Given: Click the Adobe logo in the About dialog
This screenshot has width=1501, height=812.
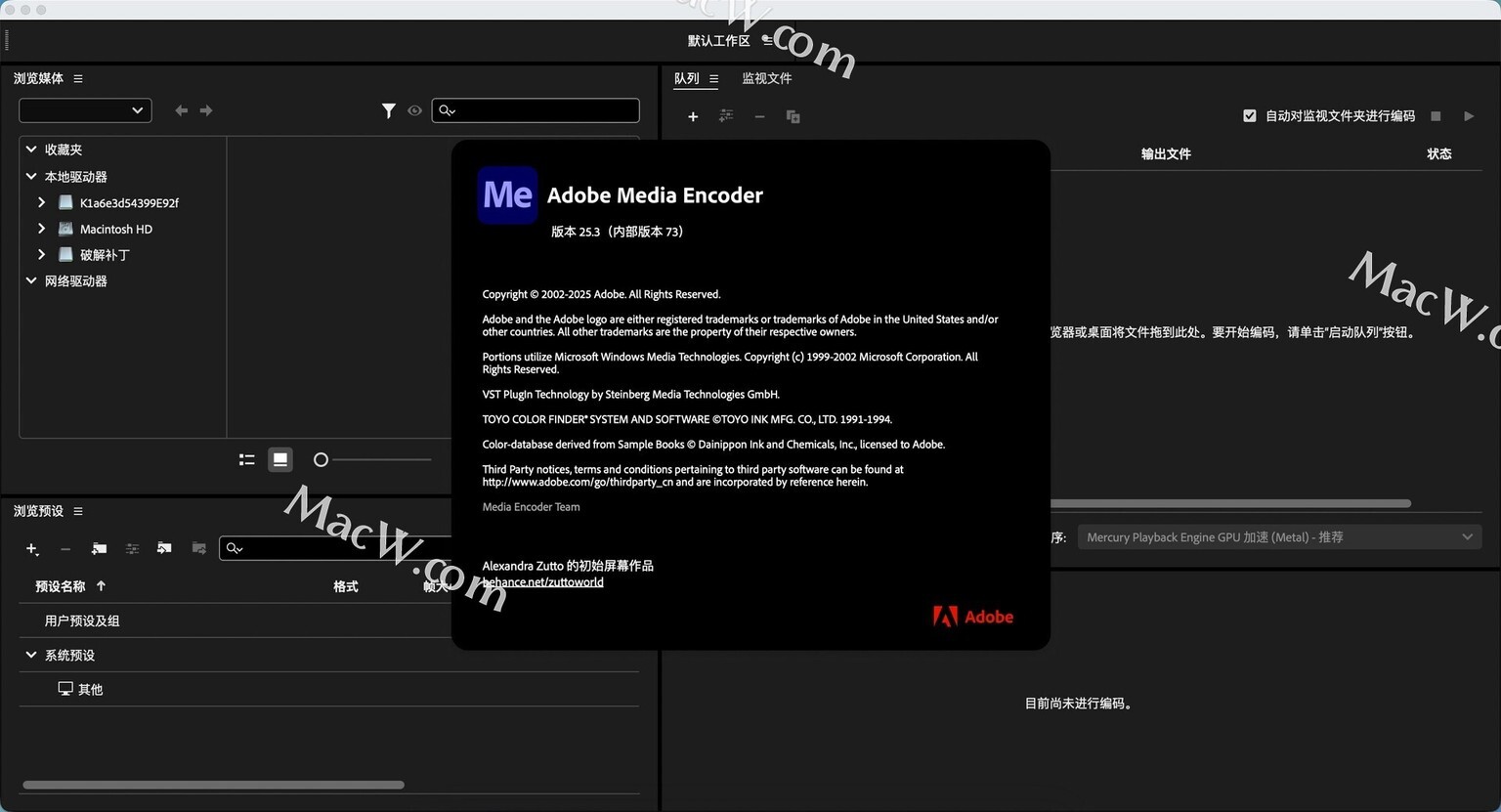Looking at the screenshot, I should (973, 617).
